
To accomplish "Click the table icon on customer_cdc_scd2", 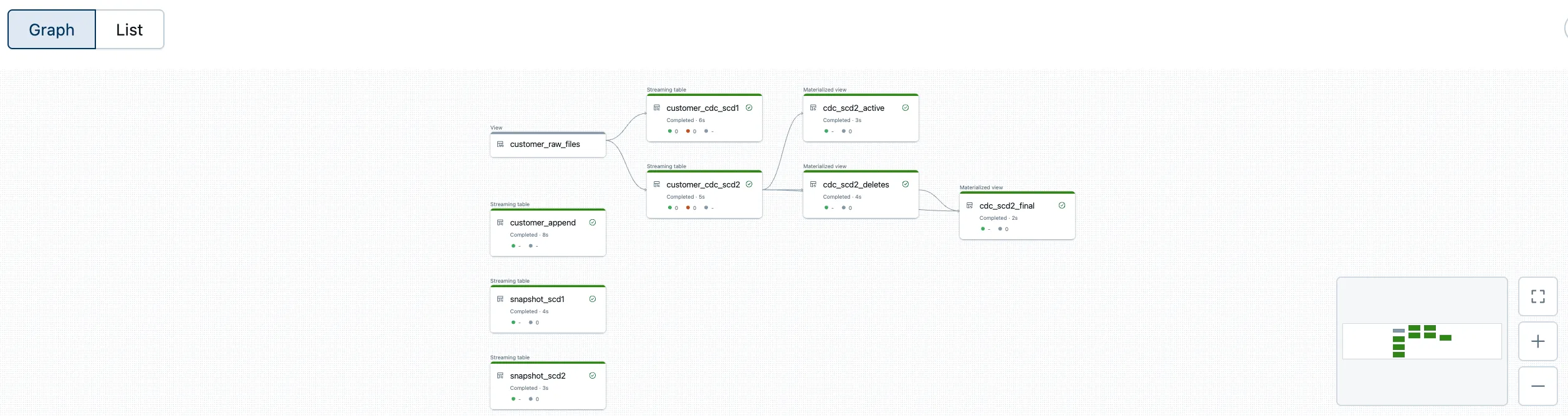I will tap(657, 184).
